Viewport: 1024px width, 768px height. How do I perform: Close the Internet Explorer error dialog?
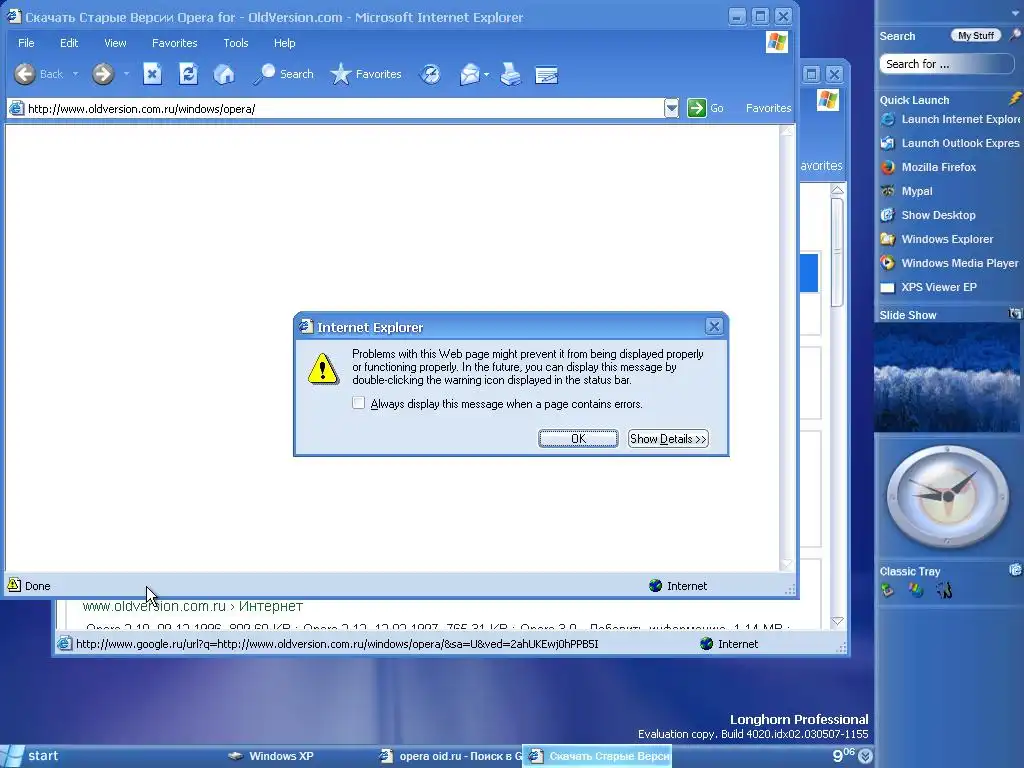(714, 327)
